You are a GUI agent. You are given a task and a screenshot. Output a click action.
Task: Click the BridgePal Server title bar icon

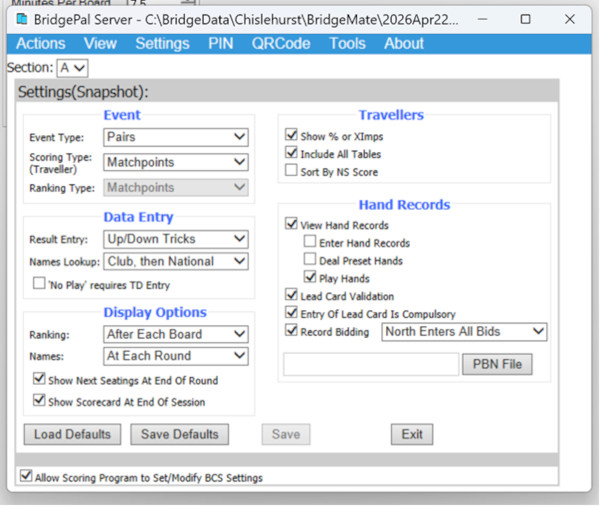(x=21, y=18)
